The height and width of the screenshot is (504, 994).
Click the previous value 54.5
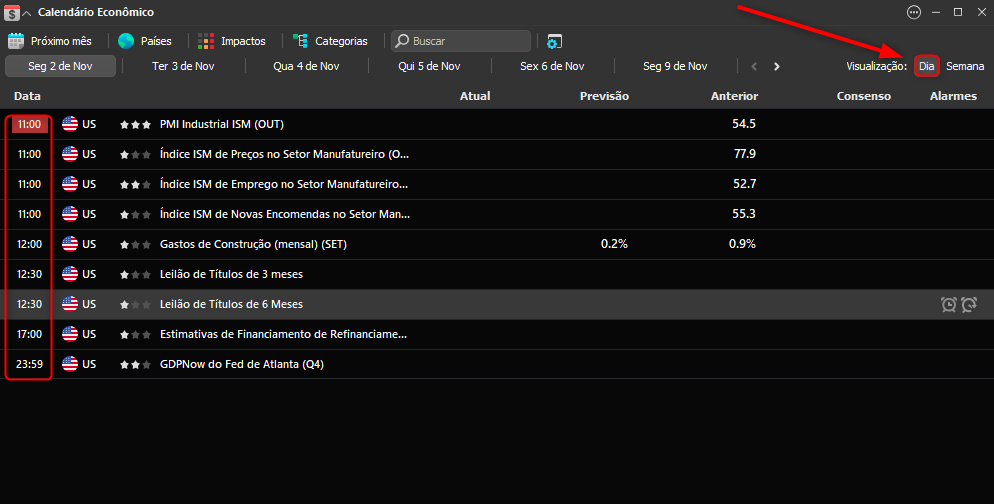(x=744, y=124)
